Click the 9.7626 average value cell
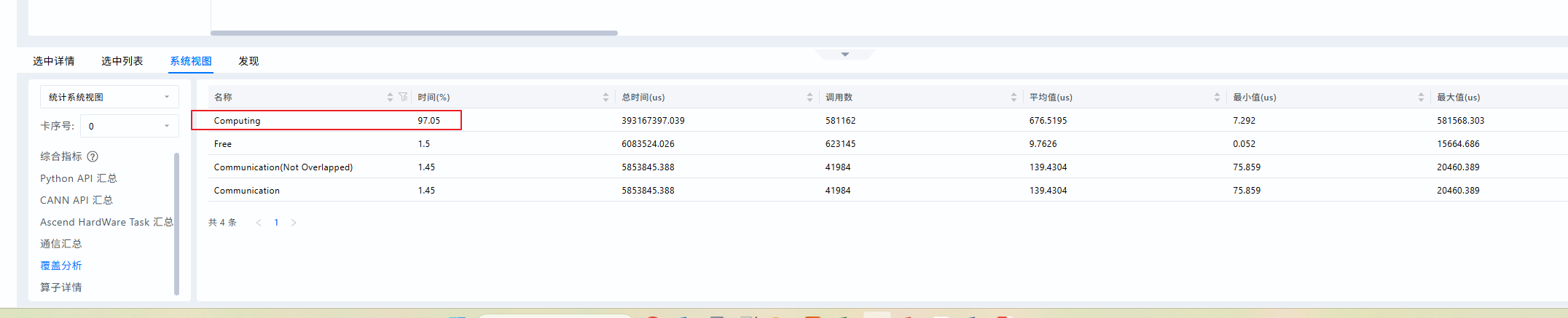 [x=1043, y=144]
